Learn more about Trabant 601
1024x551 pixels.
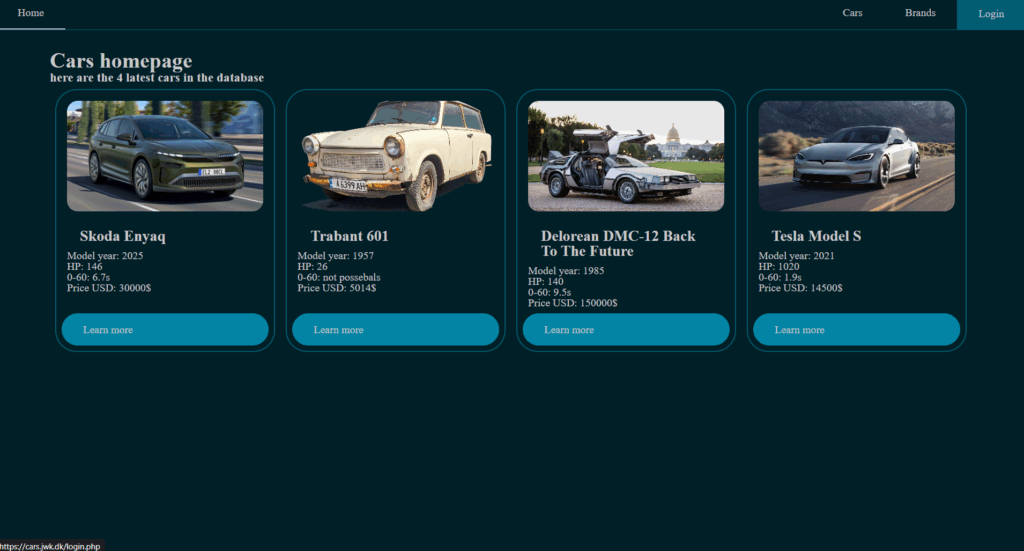point(396,330)
